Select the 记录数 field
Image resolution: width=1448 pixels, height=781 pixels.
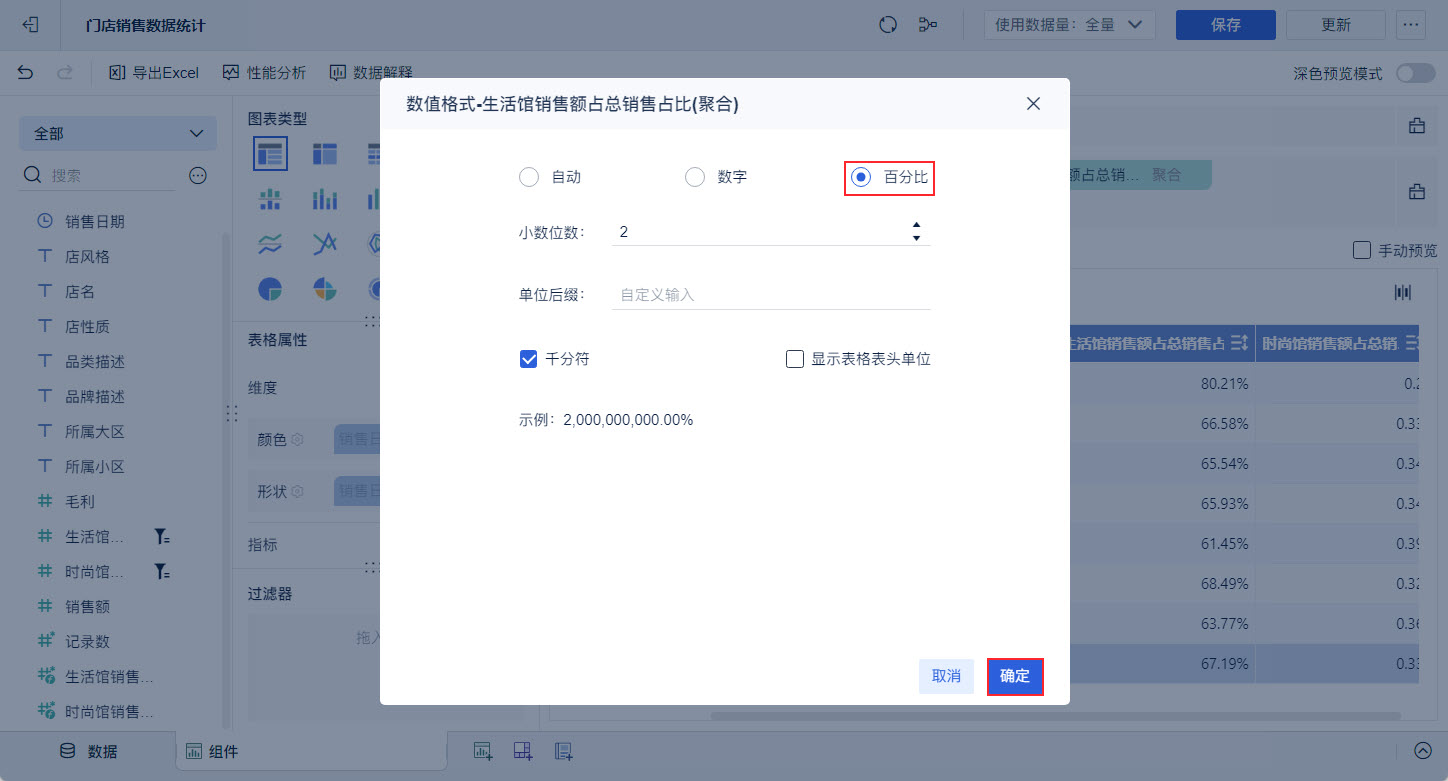coord(87,642)
